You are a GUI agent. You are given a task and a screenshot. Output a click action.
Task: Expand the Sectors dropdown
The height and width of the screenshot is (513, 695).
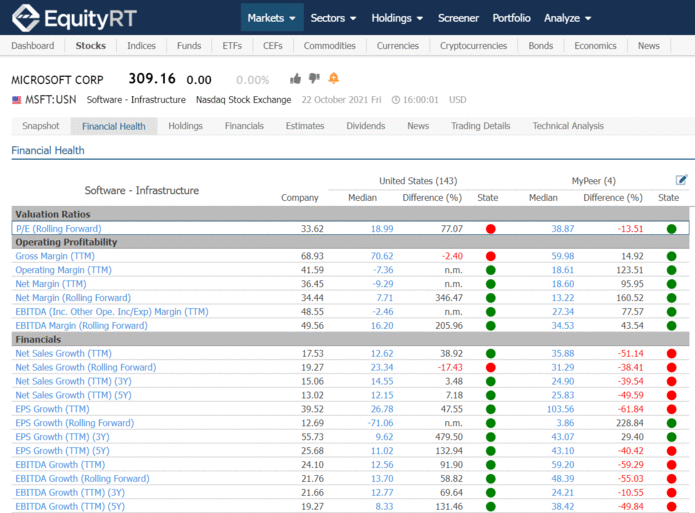[x=333, y=18]
